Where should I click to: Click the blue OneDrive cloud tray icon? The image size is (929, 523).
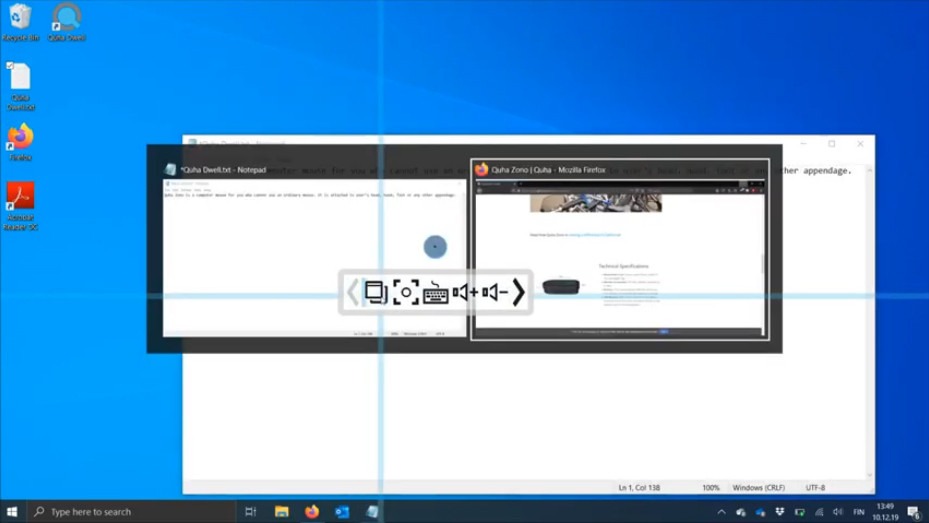point(760,512)
